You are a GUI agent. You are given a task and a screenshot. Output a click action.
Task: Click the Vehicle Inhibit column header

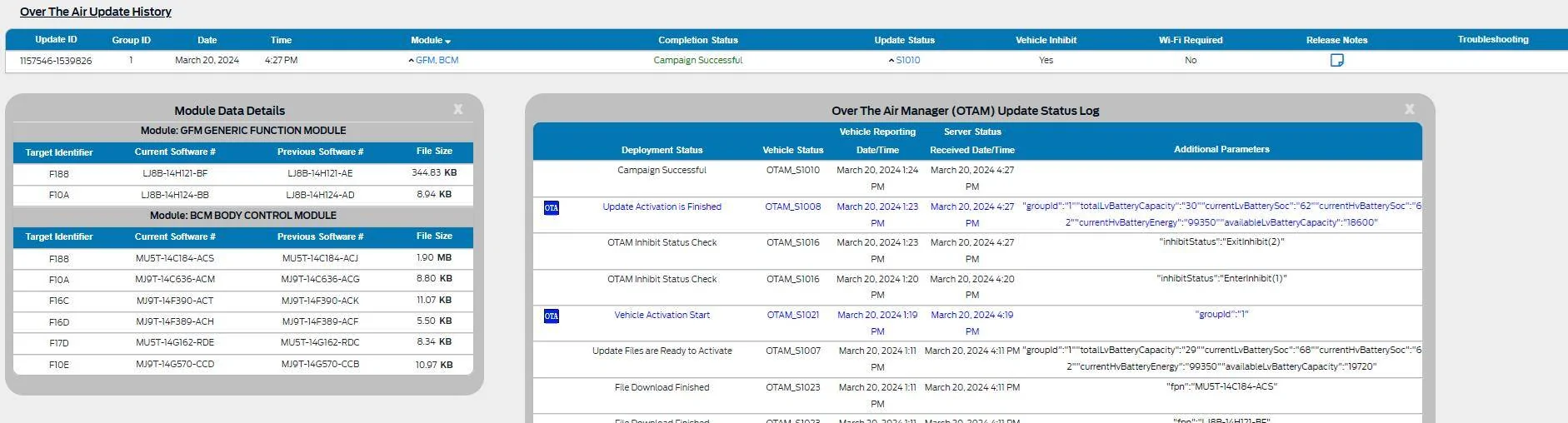[1046, 40]
